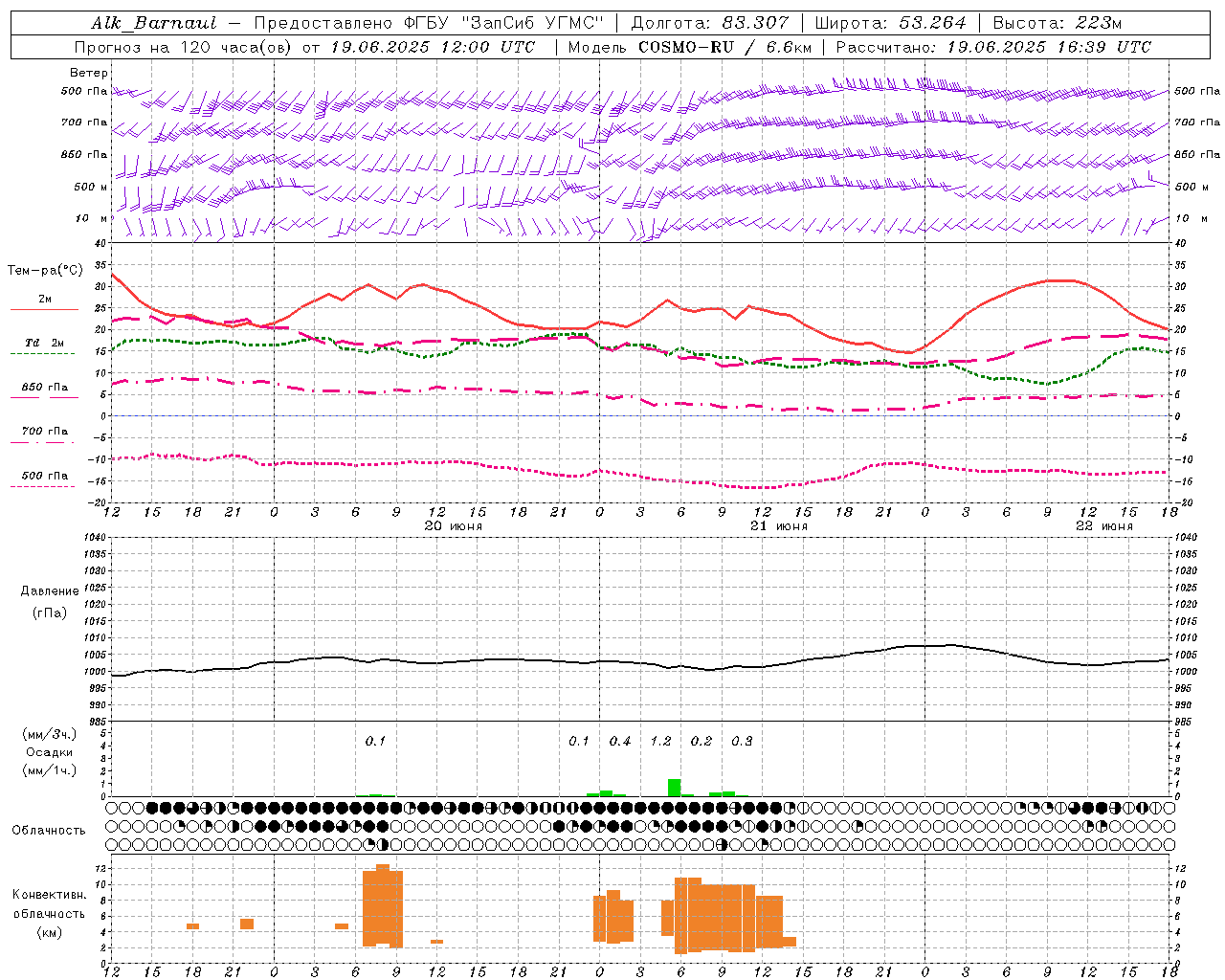Image resolution: width=1225 pixels, height=980 pixels.
Task: Click the Тем-ра(°C) temperature panel label
Action: tap(45, 271)
